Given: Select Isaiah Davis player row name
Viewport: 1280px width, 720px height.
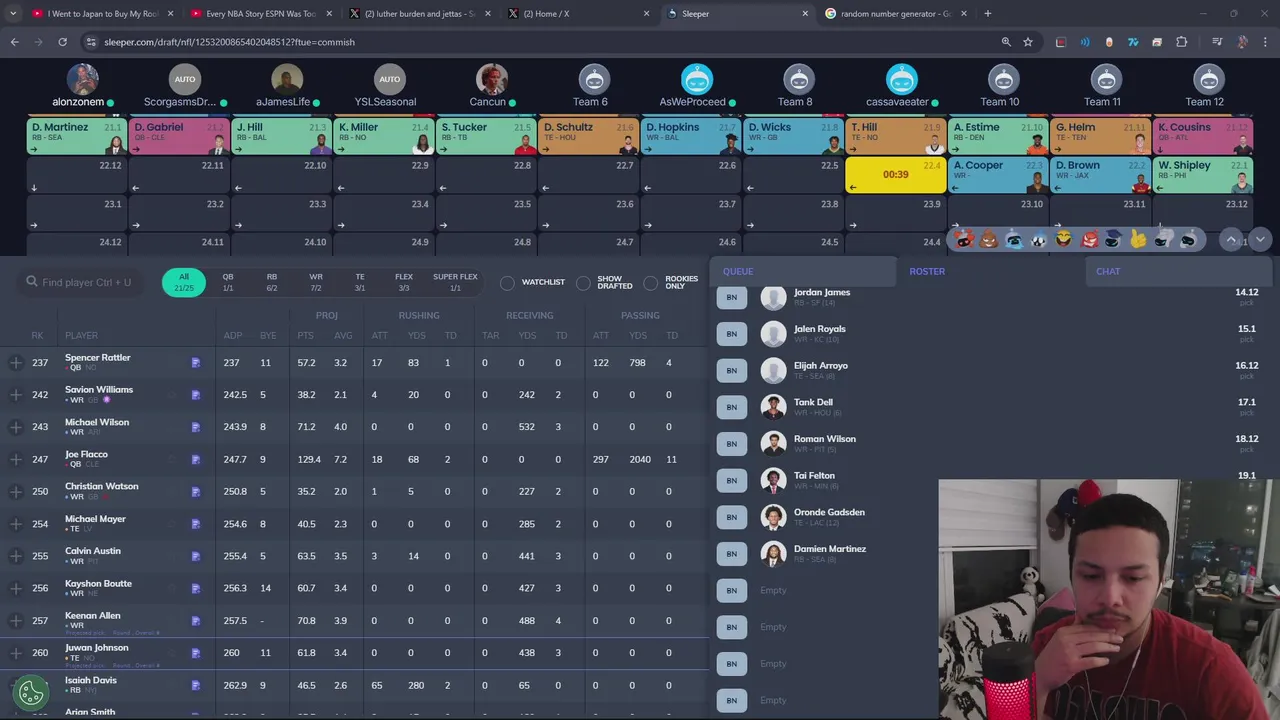Looking at the screenshot, I should point(91,680).
